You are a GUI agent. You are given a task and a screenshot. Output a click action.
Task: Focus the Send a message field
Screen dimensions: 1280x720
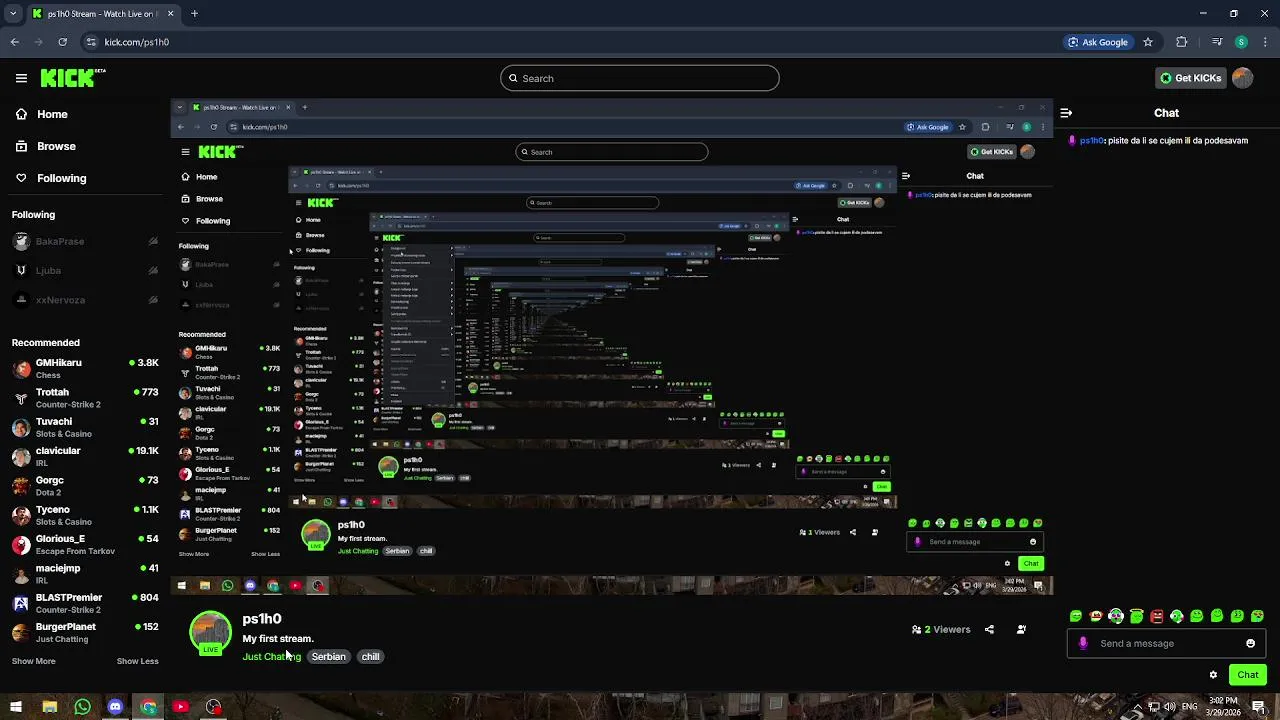[1168, 643]
